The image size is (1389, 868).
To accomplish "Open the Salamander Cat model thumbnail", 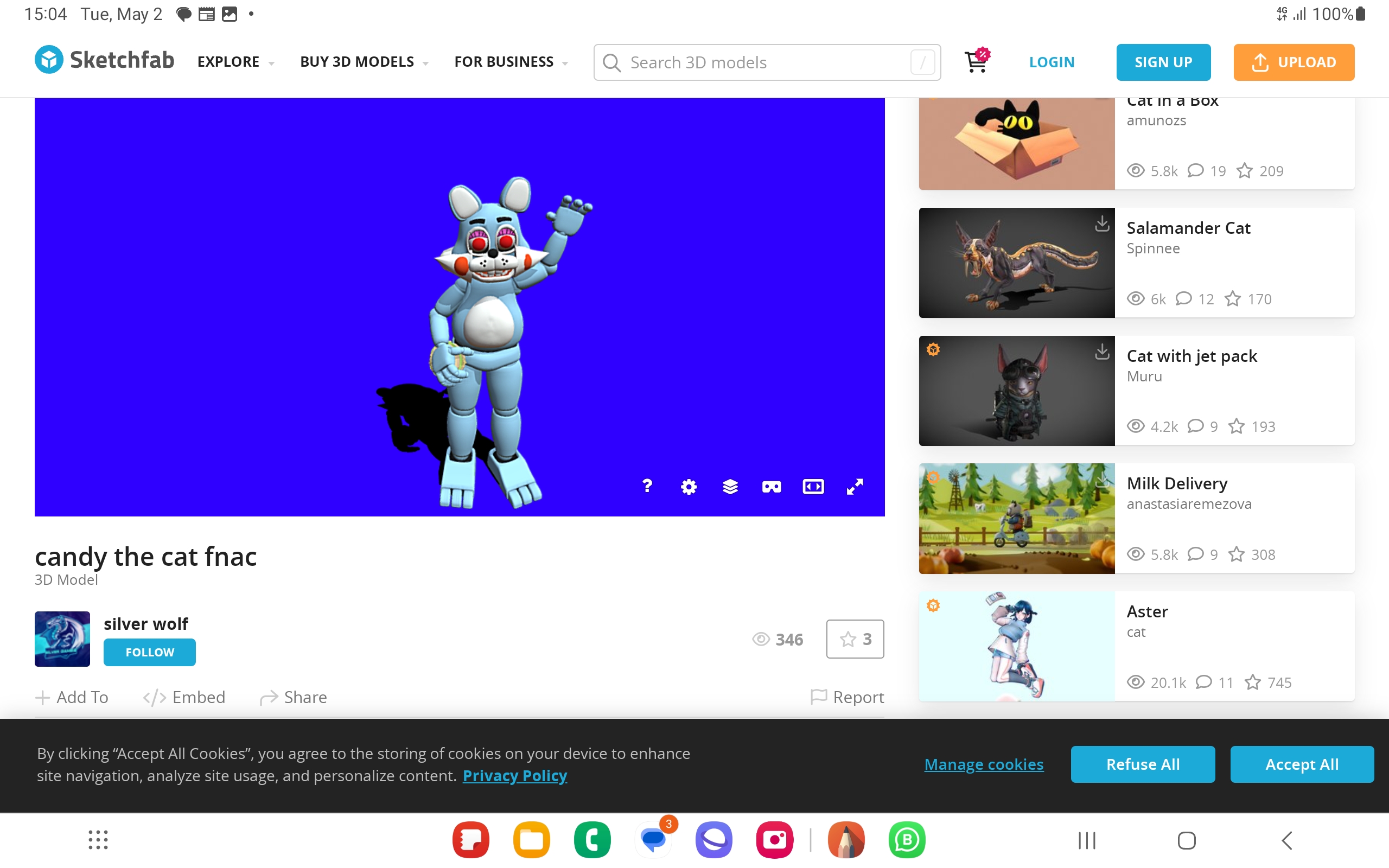I will 1016,263.
